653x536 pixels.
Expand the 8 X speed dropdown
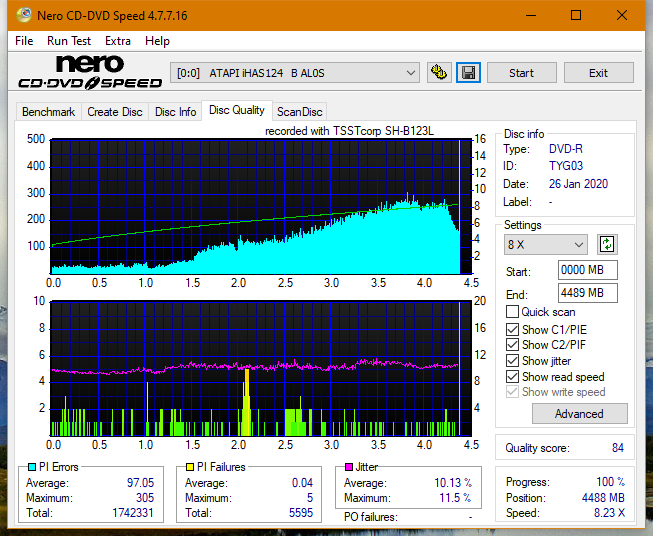(546, 244)
